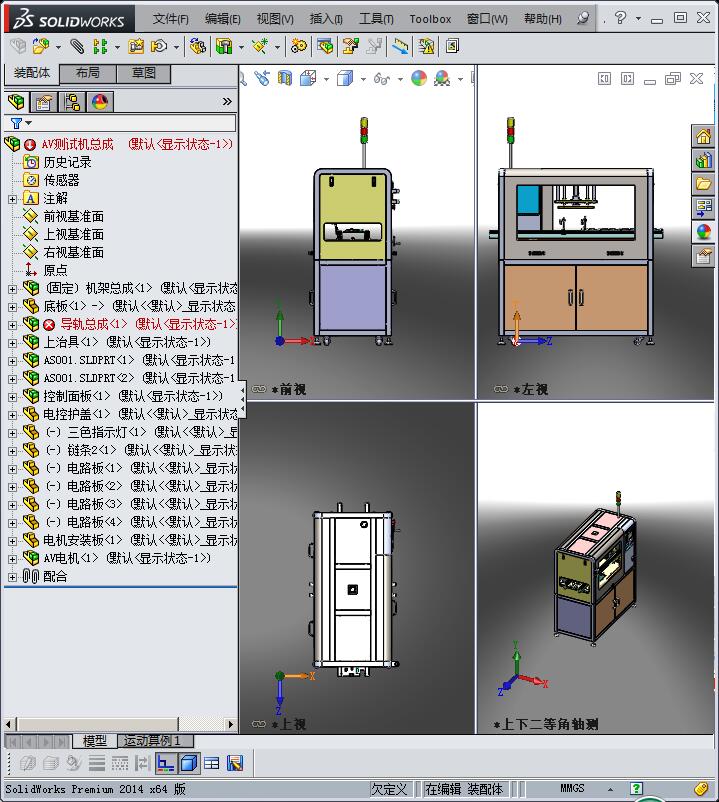Expand the 三色指示灯<1> tree node
This screenshot has height=802, width=719.
pos(12,433)
